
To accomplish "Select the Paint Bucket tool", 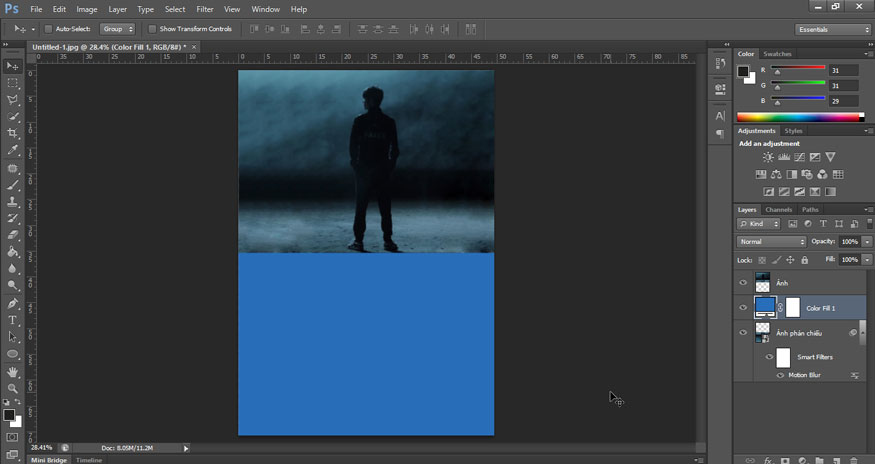I will [x=12, y=252].
